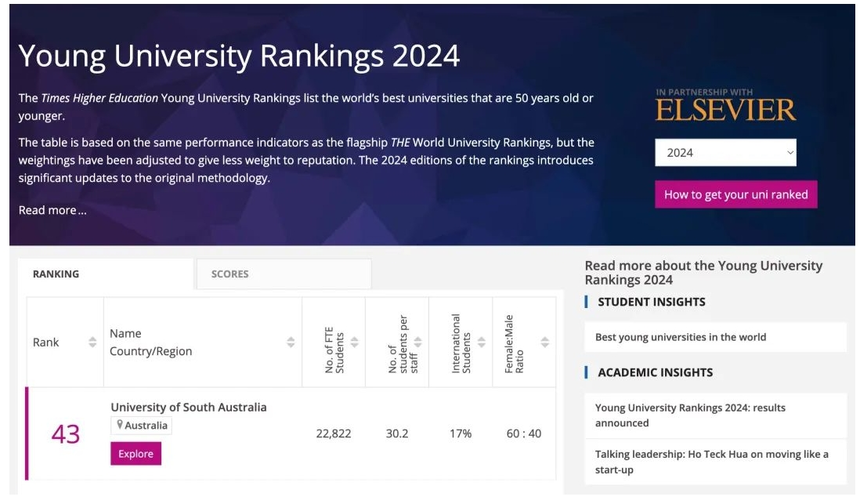The height and width of the screenshot is (504, 860).
Task: Open University of South Australia link
Action: pos(189,407)
